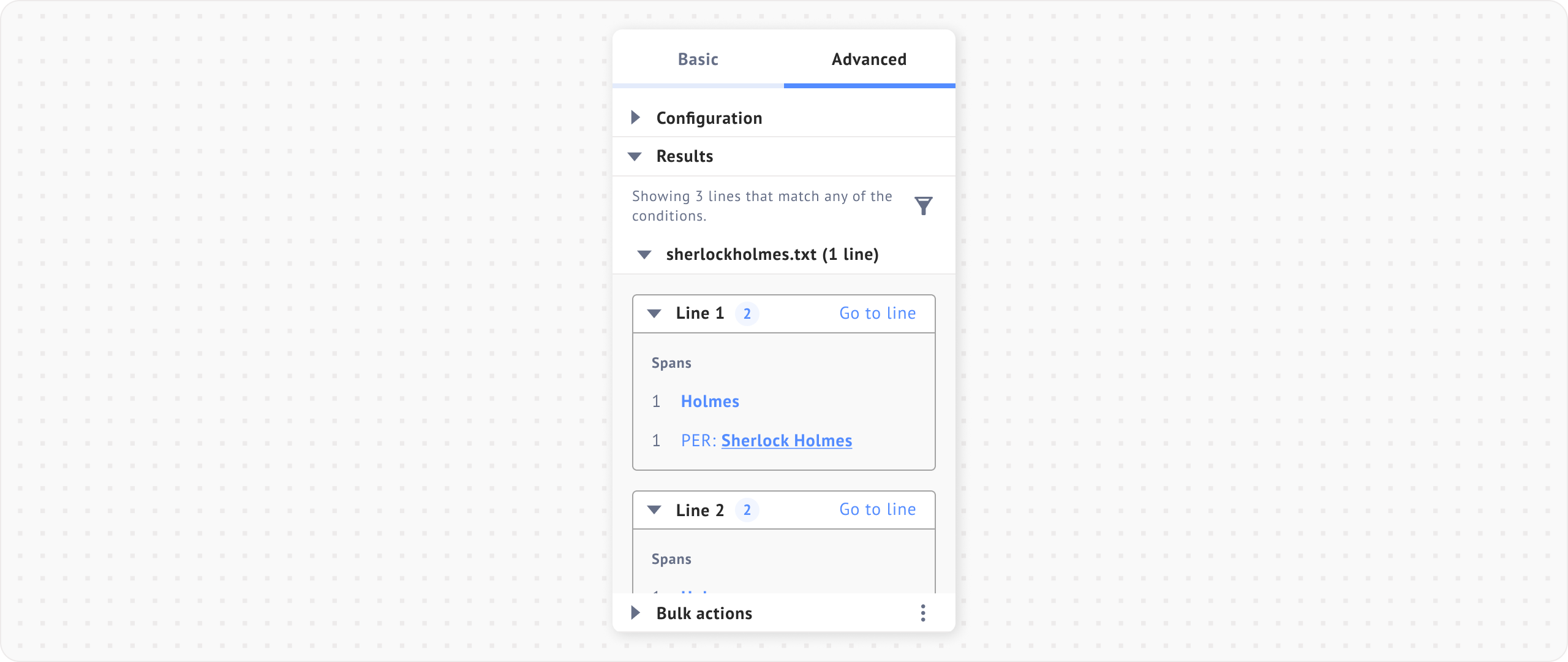Collapse the Line 2 card

[654, 510]
